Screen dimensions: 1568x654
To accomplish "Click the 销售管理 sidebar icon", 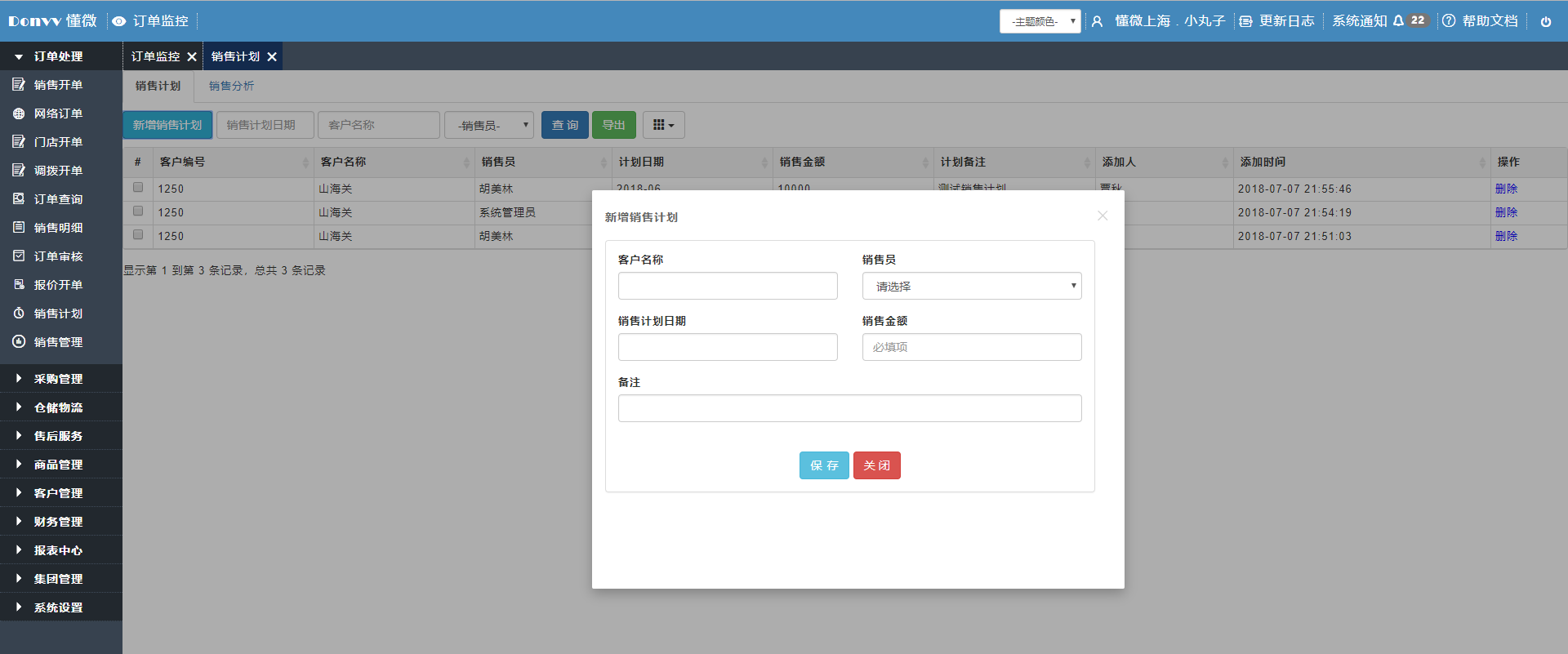I will coord(19,341).
